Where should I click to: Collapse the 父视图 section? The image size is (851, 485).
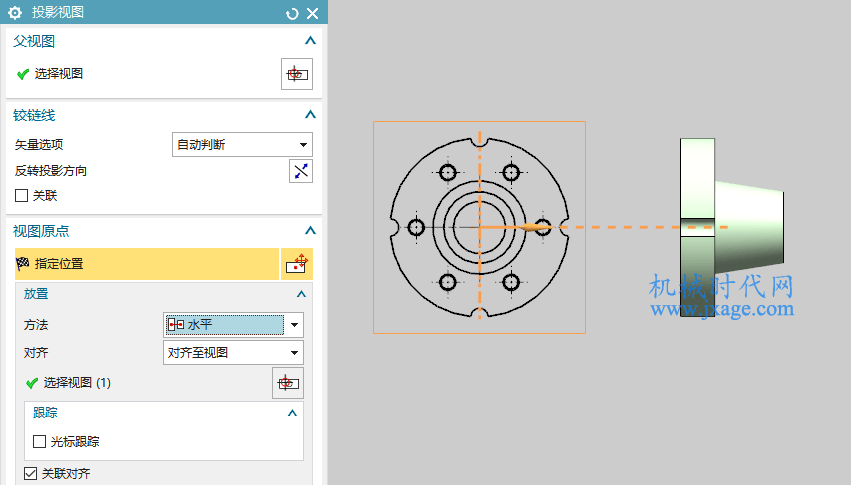(310, 41)
